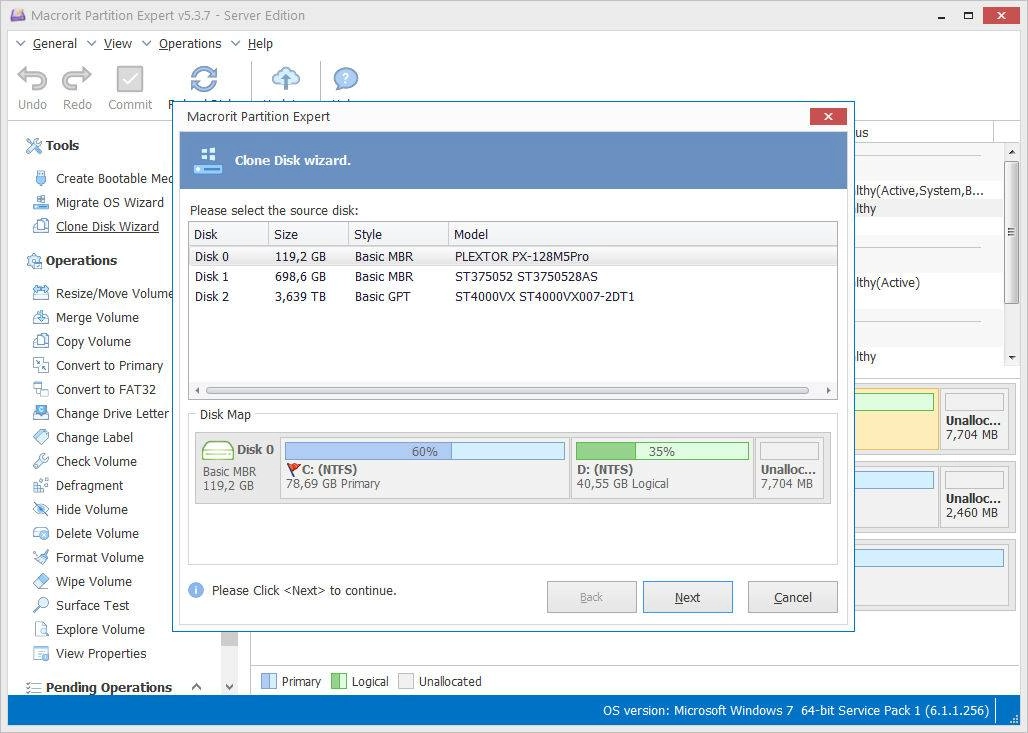Click Cancel in Clone Disk wizard

tap(793, 597)
